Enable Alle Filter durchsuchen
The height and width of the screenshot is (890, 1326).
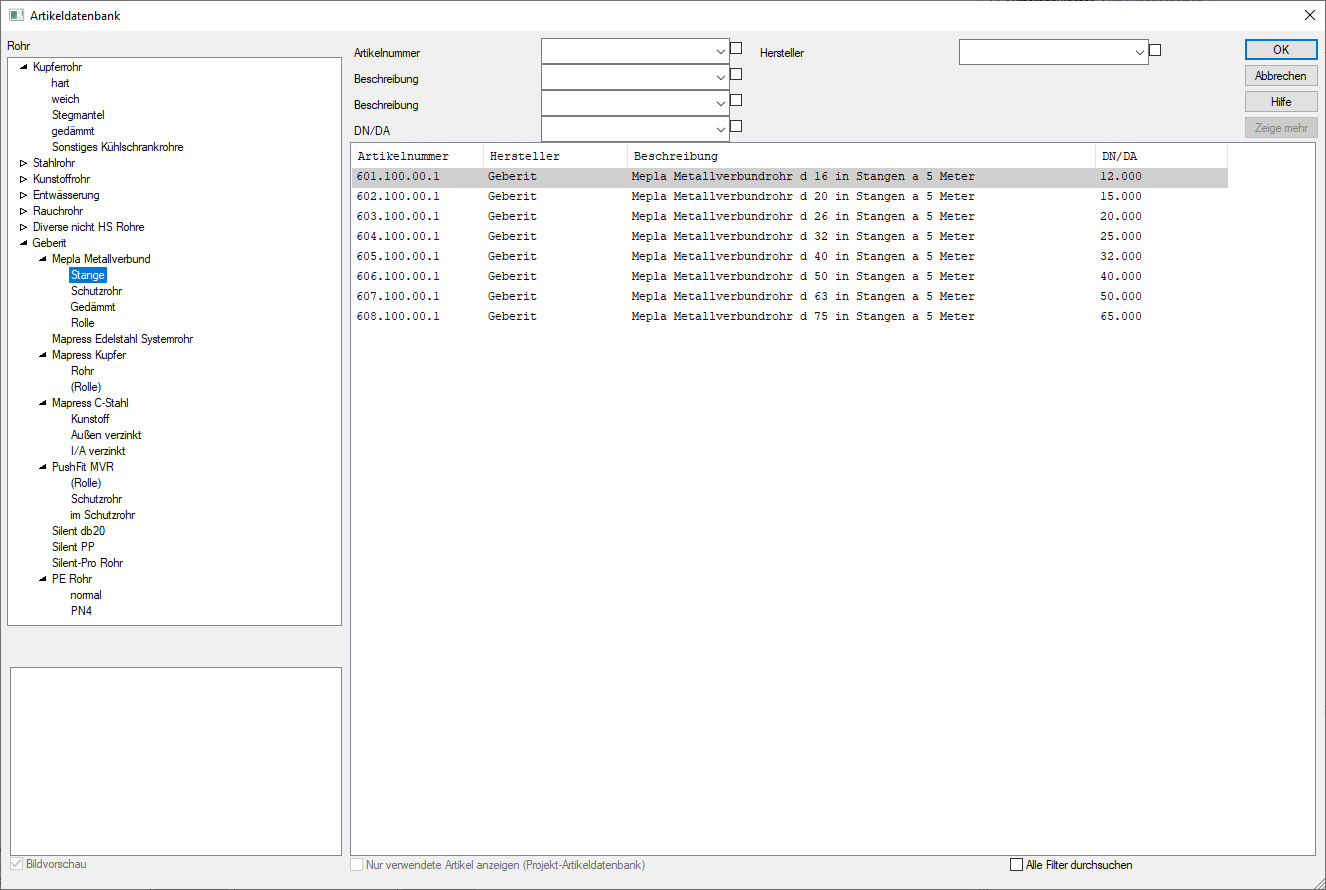pyautogui.click(x=1017, y=865)
